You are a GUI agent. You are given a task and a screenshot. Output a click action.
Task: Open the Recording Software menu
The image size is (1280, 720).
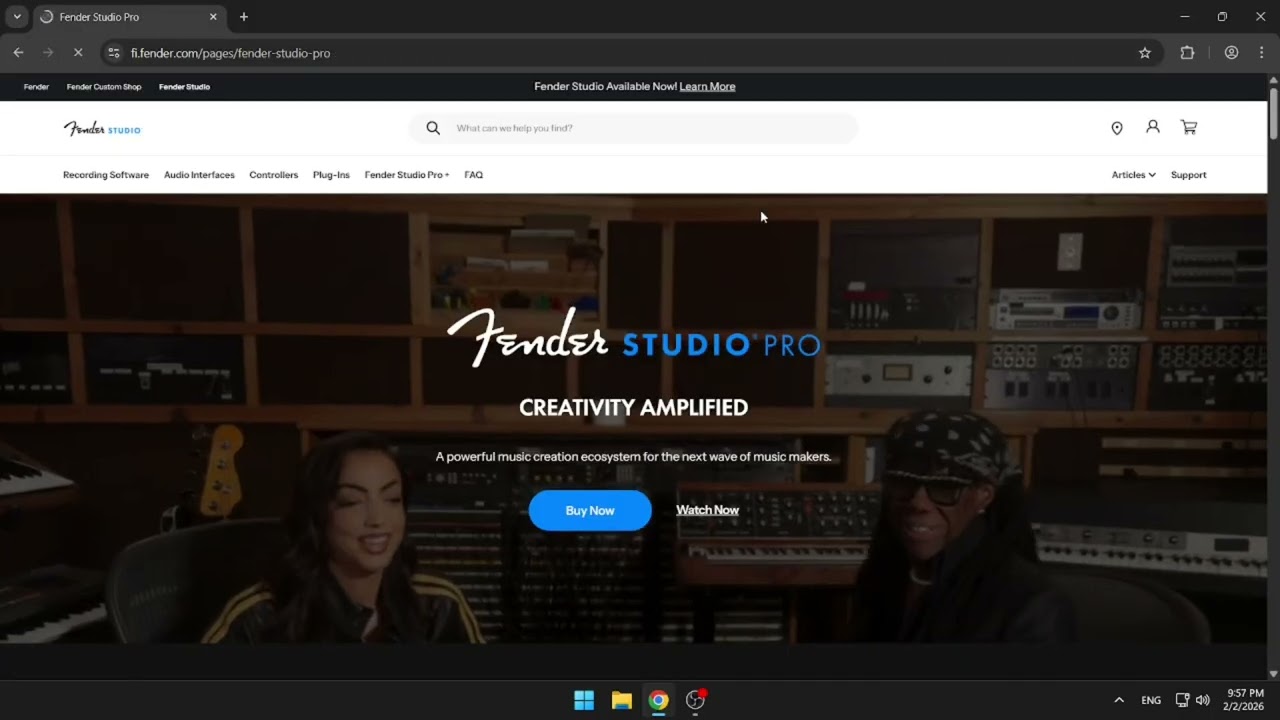point(106,175)
